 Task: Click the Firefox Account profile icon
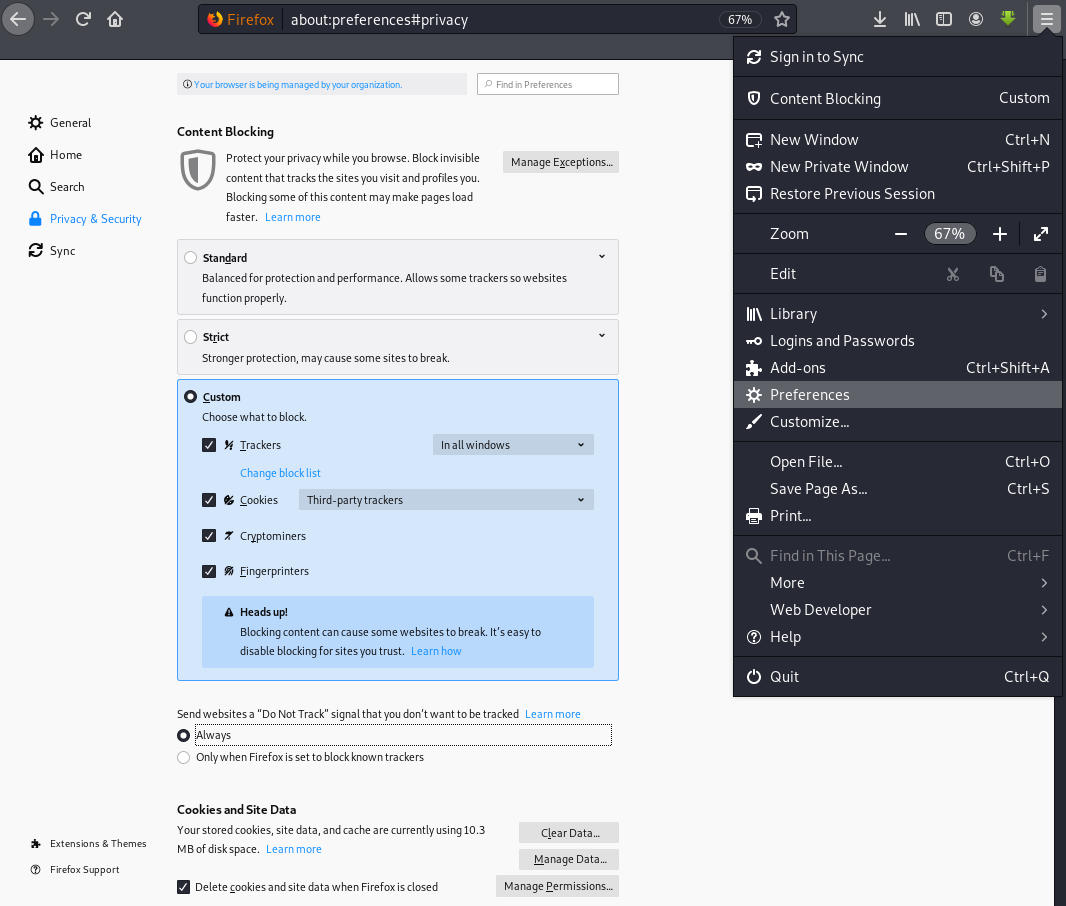click(975, 18)
